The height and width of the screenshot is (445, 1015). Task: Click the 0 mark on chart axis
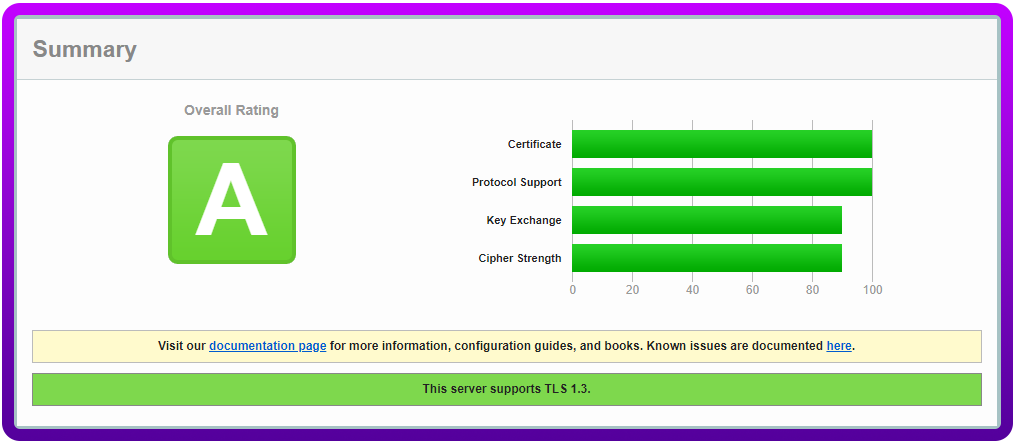pyautogui.click(x=572, y=290)
